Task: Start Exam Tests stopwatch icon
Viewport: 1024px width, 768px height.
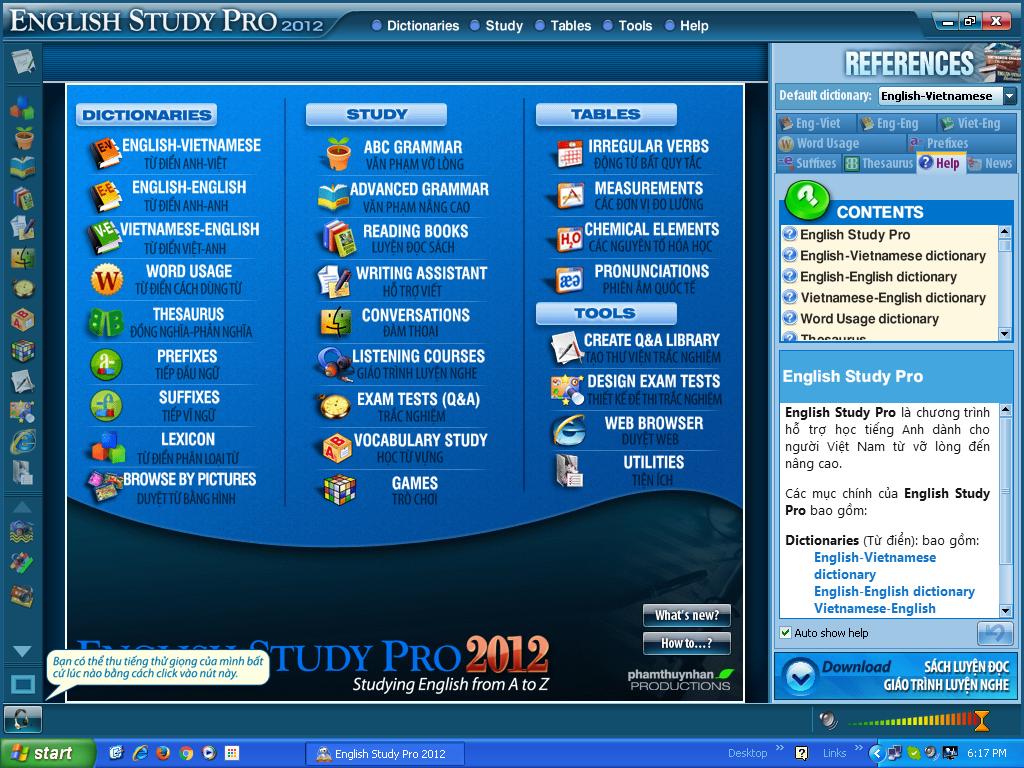Action: pos(334,406)
